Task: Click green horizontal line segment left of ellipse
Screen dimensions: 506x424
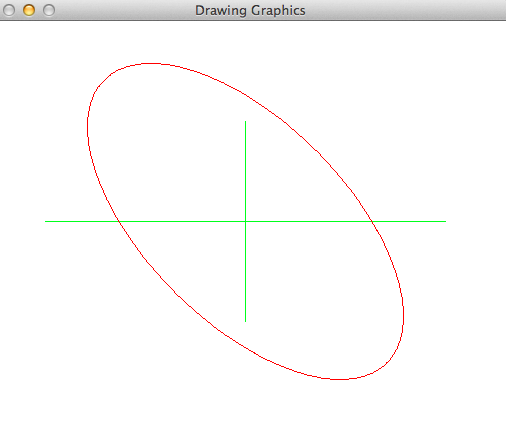Action: (x=82, y=221)
